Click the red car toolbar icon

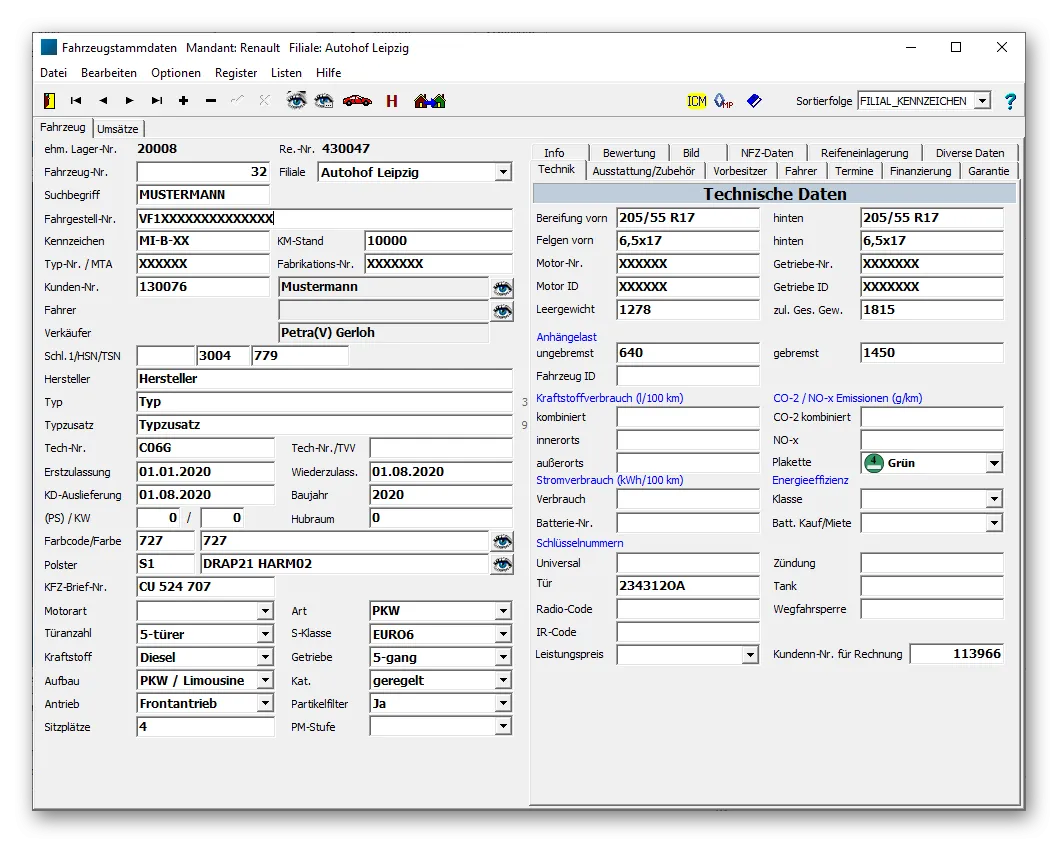[357, 101]
